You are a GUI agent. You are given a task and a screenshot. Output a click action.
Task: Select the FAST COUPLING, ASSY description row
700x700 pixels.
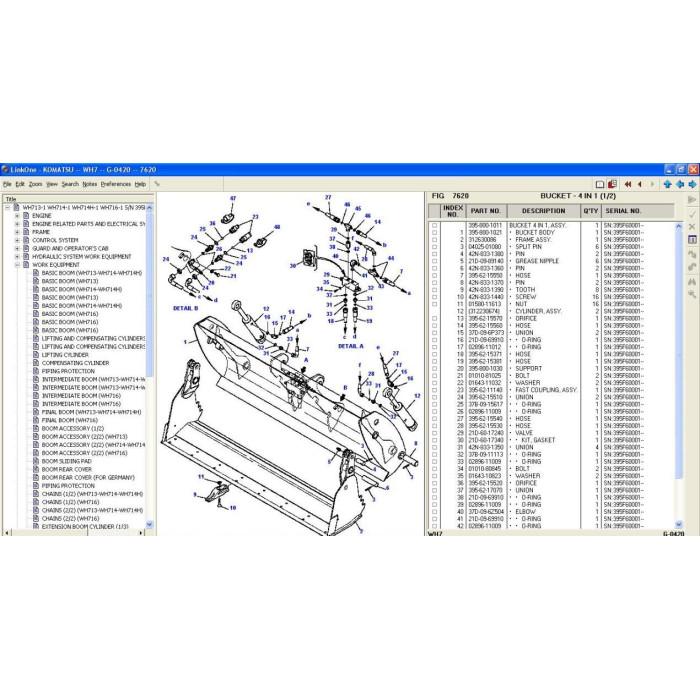pyautogui.click(x=546, y=390)
